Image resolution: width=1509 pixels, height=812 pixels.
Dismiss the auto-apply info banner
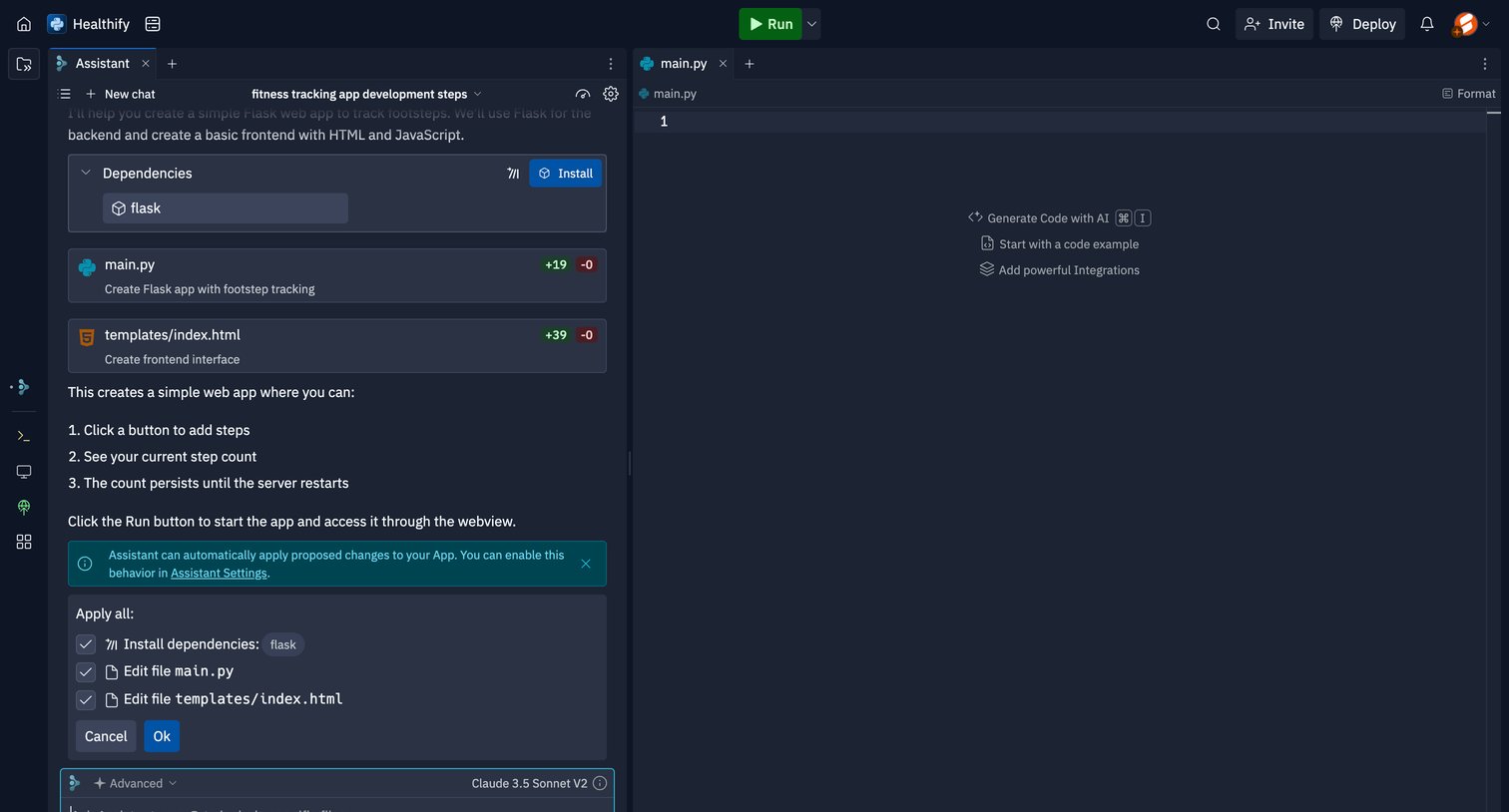586,564
